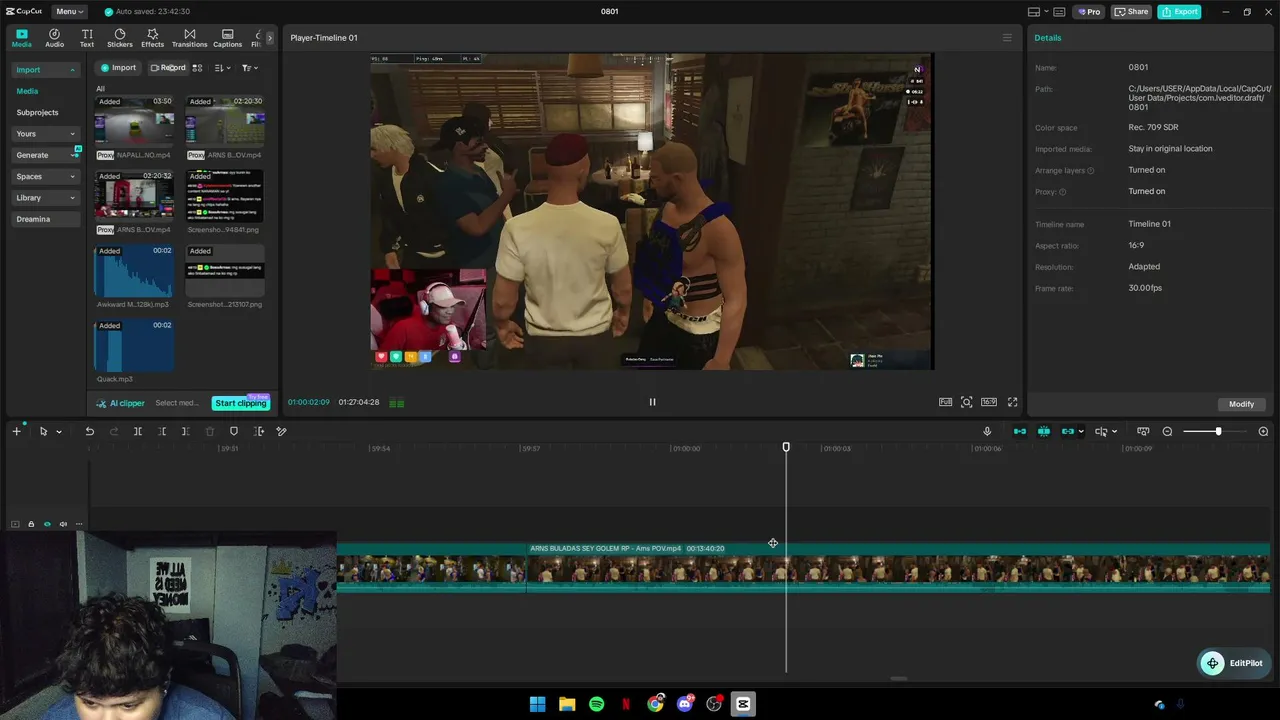
Task: Select the Awkward M...(128k).mp3 audio clip
Action: click(134, 272)
